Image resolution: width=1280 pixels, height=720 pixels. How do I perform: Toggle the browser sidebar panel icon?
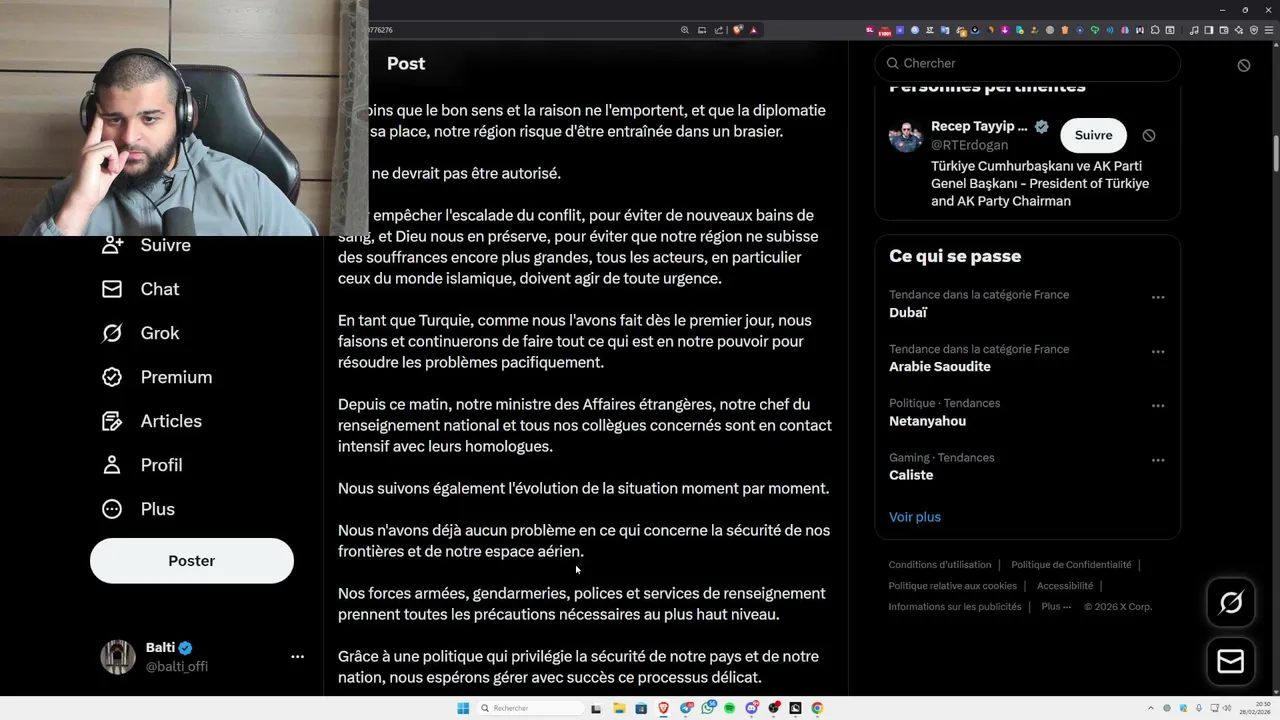pyautogui.click(x=1208, y=30)
